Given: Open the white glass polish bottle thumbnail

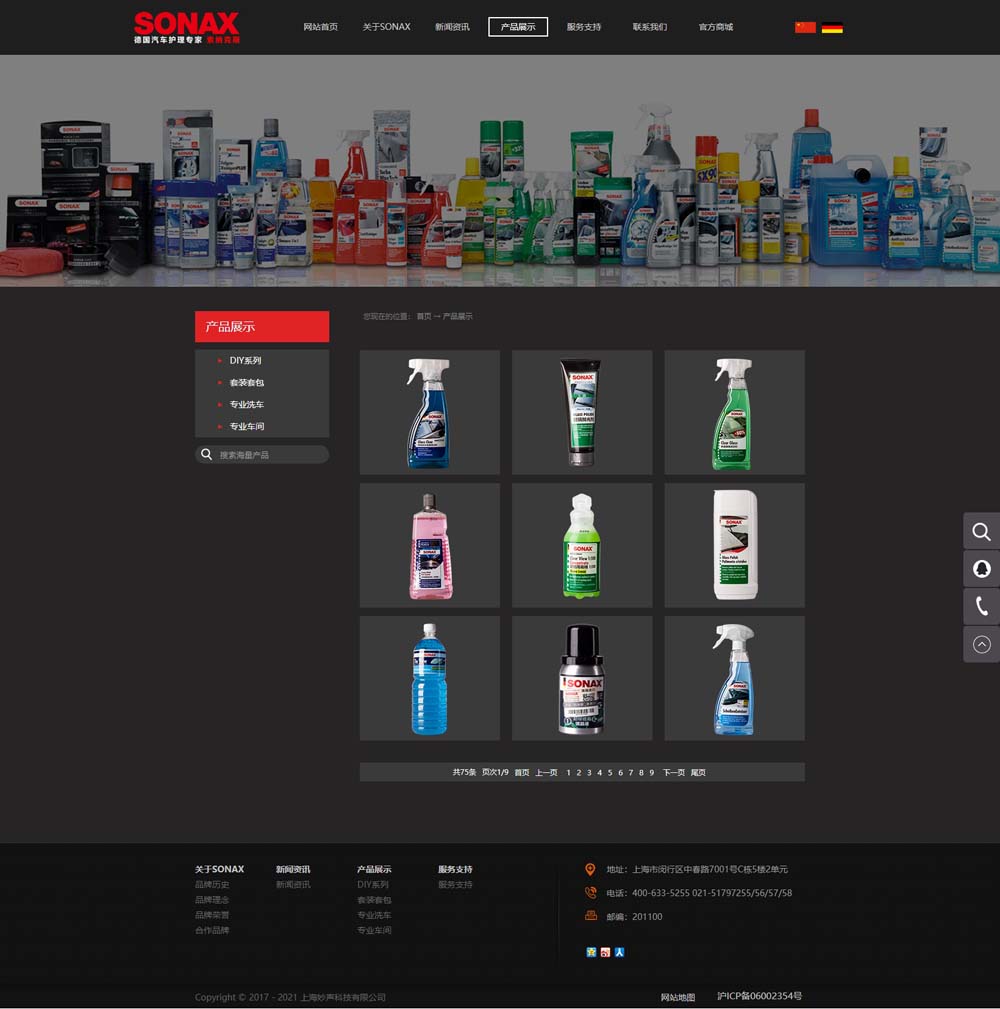Looking at the screenshot, I should [734, 545].
